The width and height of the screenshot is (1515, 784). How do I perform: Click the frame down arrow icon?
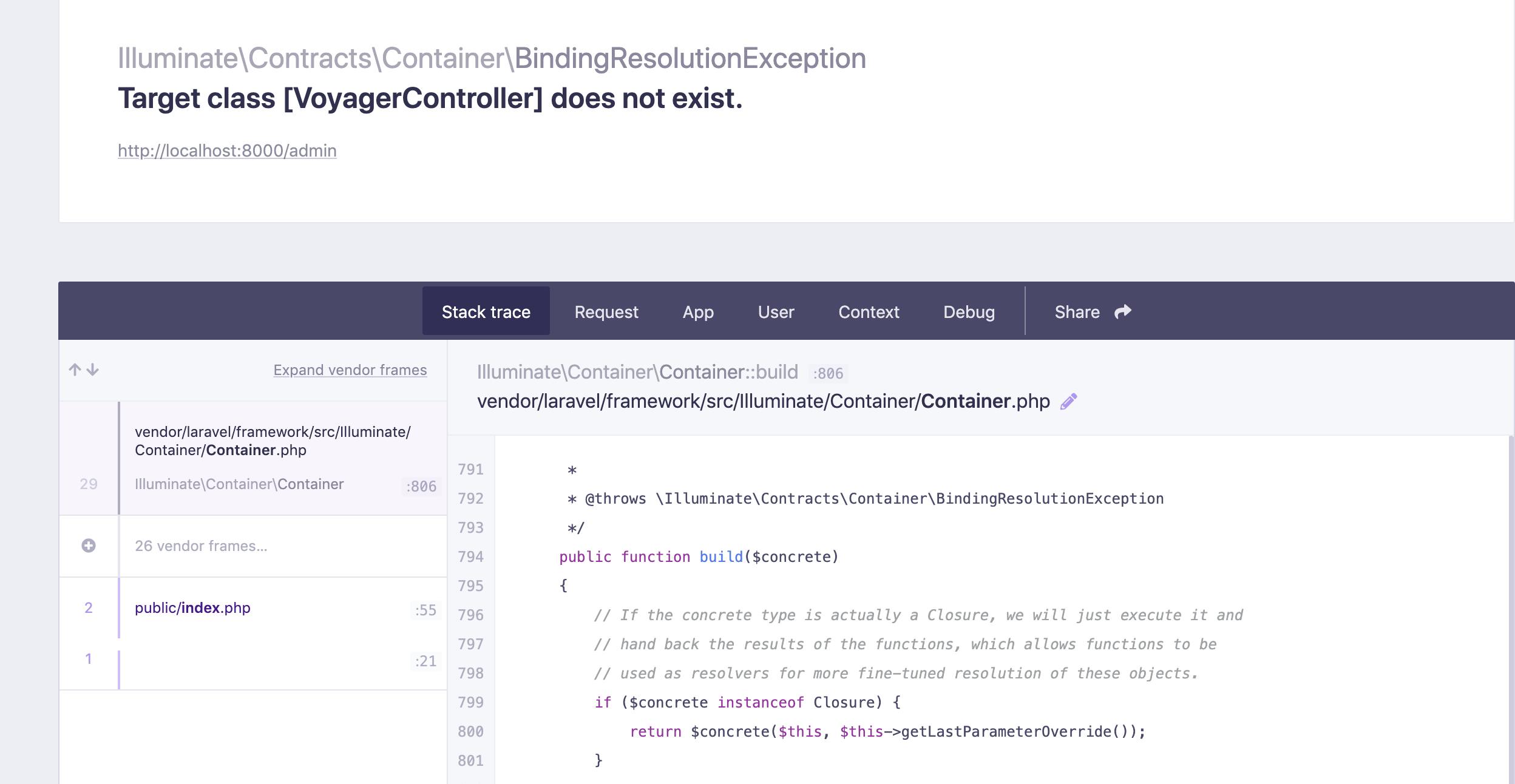click(93, 370)
